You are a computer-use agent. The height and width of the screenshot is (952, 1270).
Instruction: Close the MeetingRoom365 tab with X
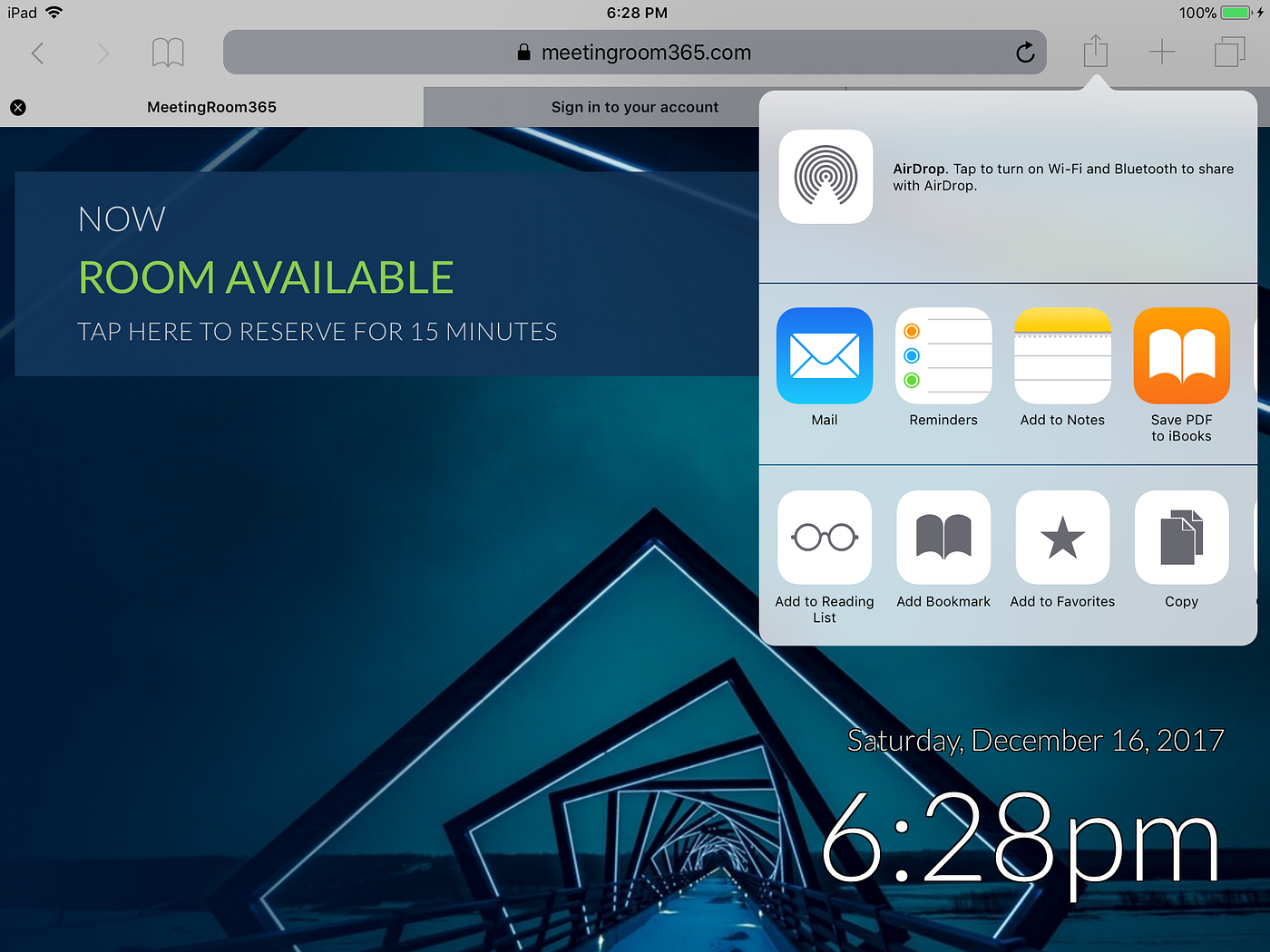[18, 107]
